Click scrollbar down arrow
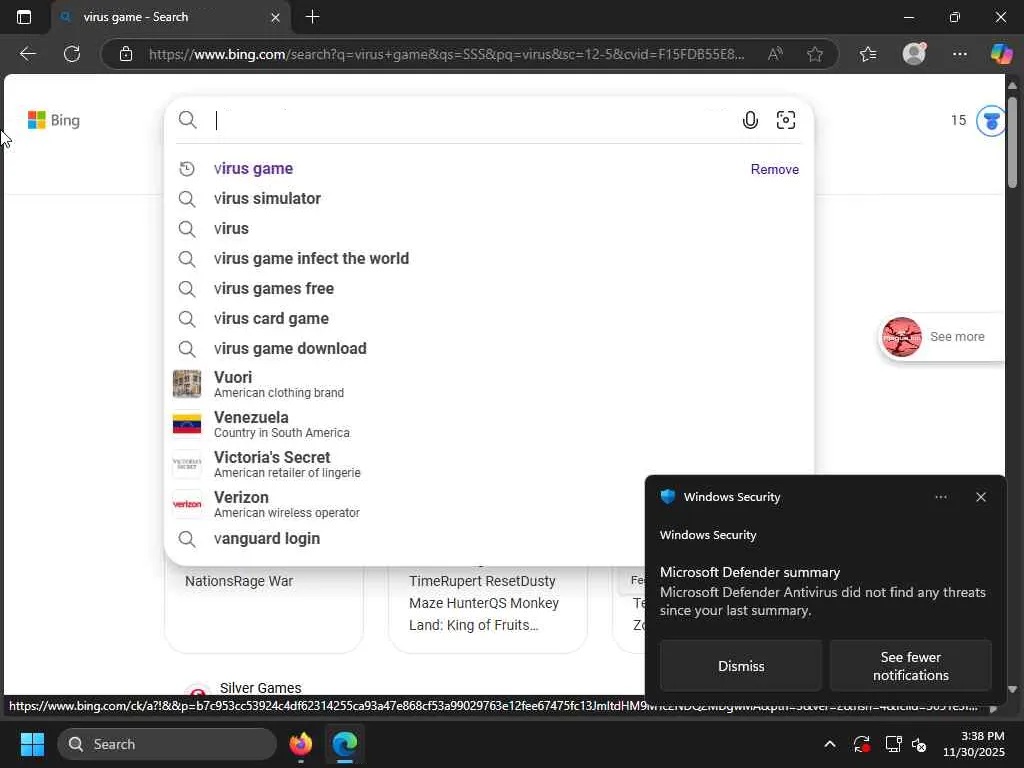Screen dimensions: 1024x768 (x=1012, y=689)
